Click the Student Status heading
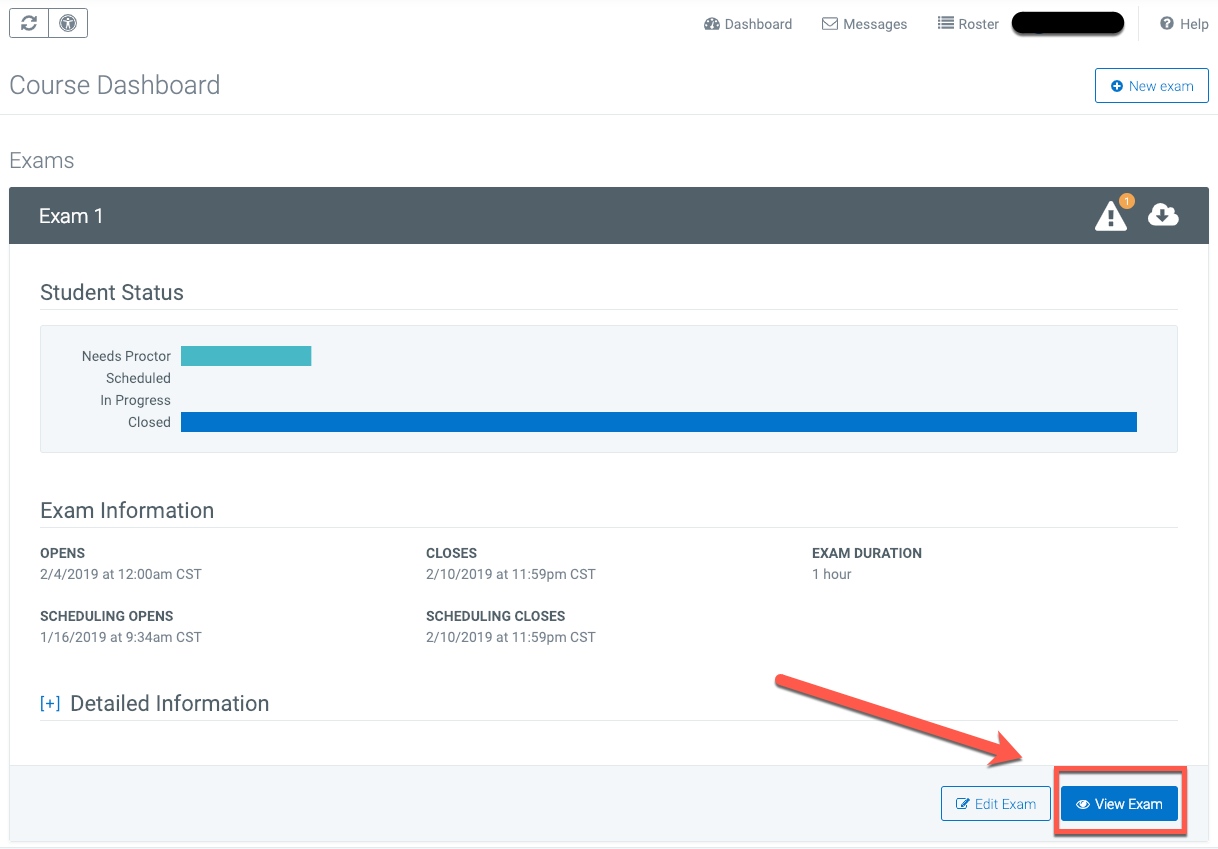Screen dimensions: 1218x849 coord(112,293)
